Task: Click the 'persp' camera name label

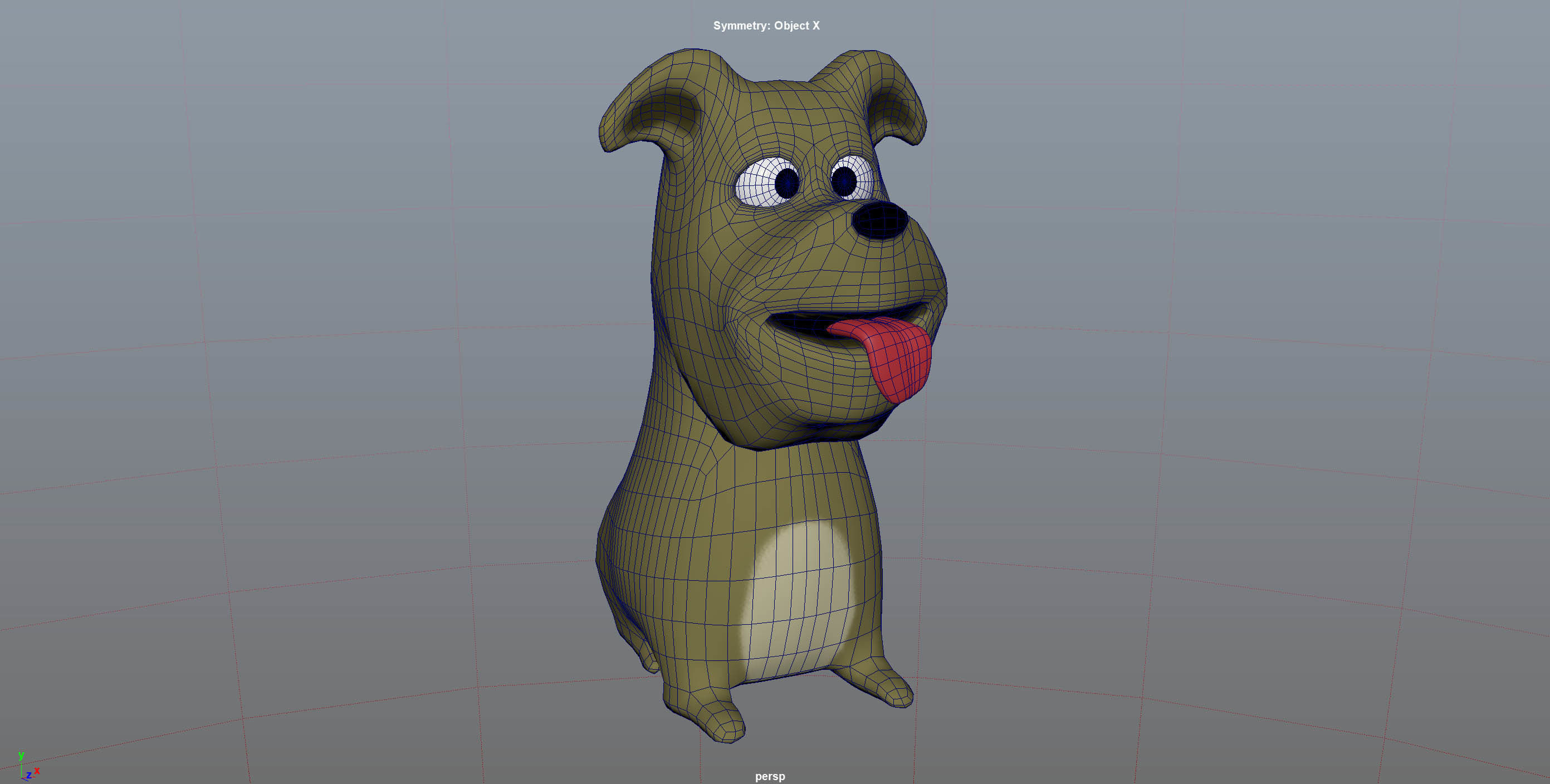Action: (770, 776)
